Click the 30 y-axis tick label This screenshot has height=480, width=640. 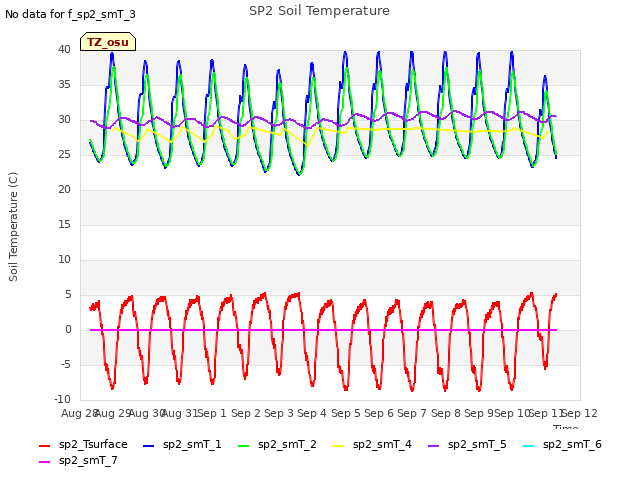pyautogui.click(x=64, y=120)
